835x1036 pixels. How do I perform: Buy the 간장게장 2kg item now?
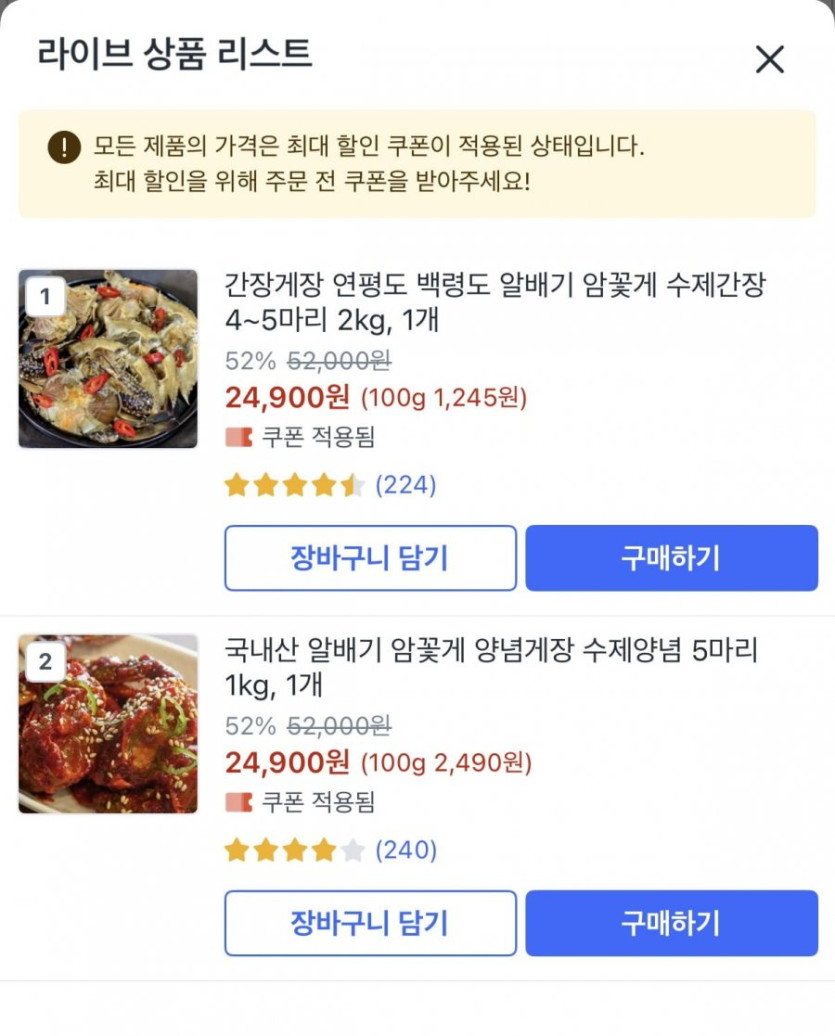[x=671, y=558]
